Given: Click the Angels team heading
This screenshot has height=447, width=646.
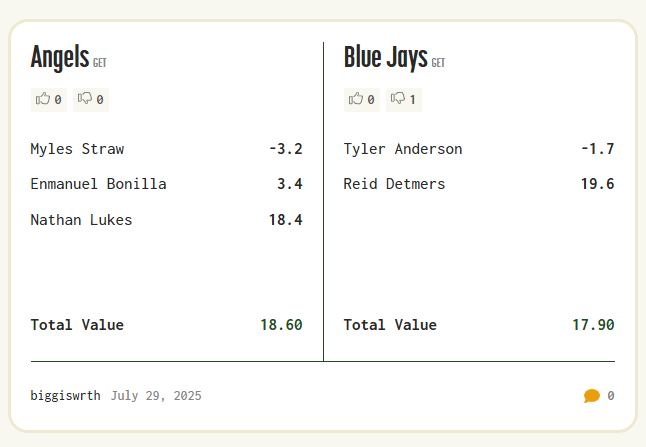Looking at the screenshot, I should coord(60,57).
